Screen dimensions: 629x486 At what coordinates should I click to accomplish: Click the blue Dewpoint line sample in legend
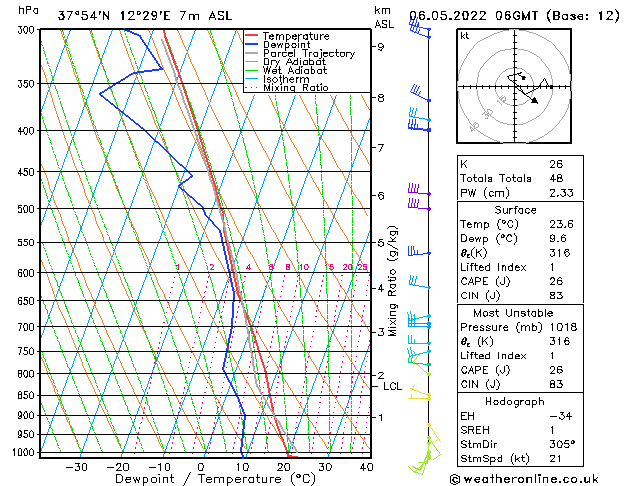[x=252, y=45]
